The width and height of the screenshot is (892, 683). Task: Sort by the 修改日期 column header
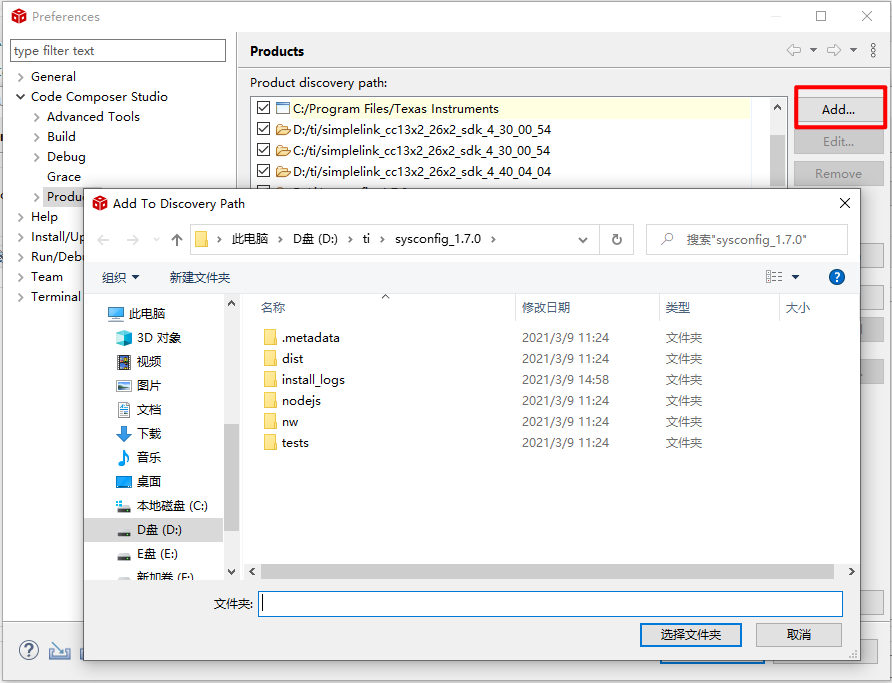pyautogui.click(x=546, y=308)
